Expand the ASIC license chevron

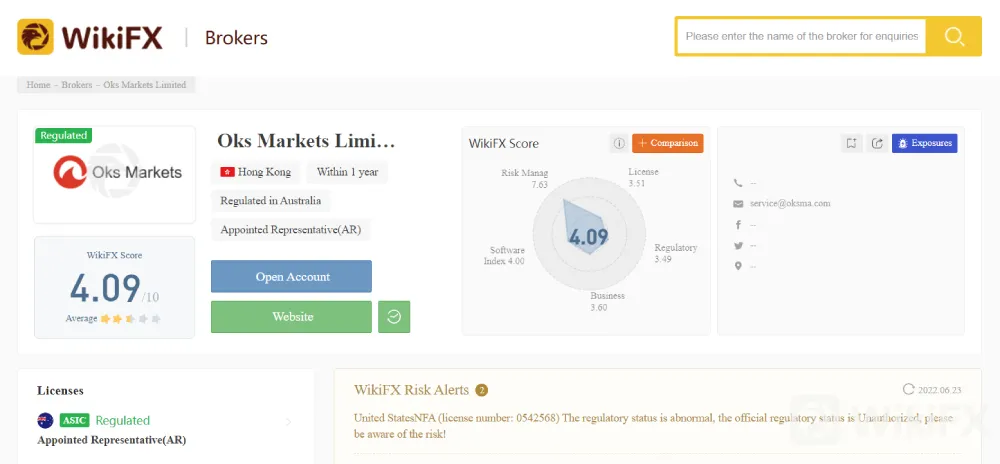[288, 422]
